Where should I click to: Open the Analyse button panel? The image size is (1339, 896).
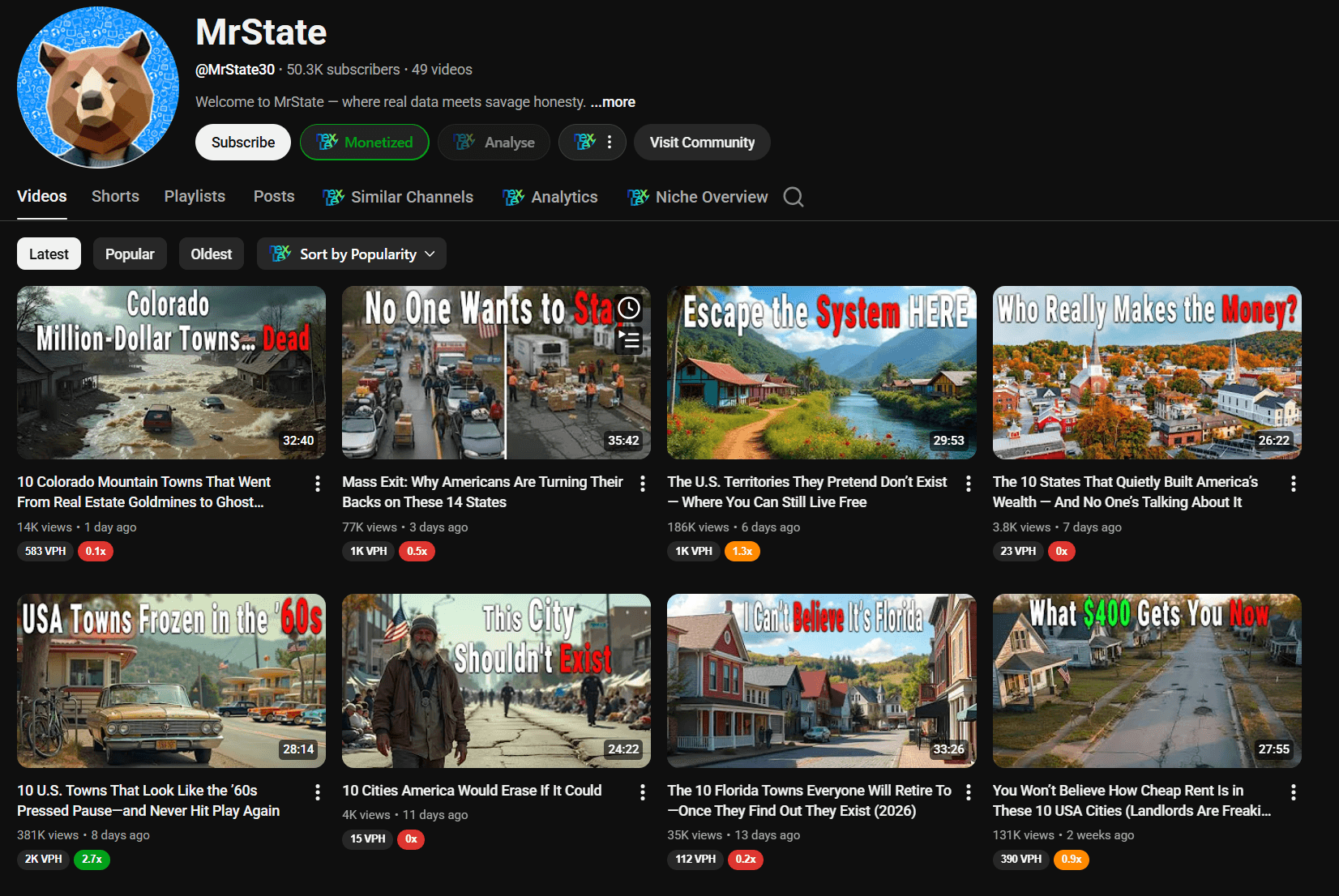(494, 143)
